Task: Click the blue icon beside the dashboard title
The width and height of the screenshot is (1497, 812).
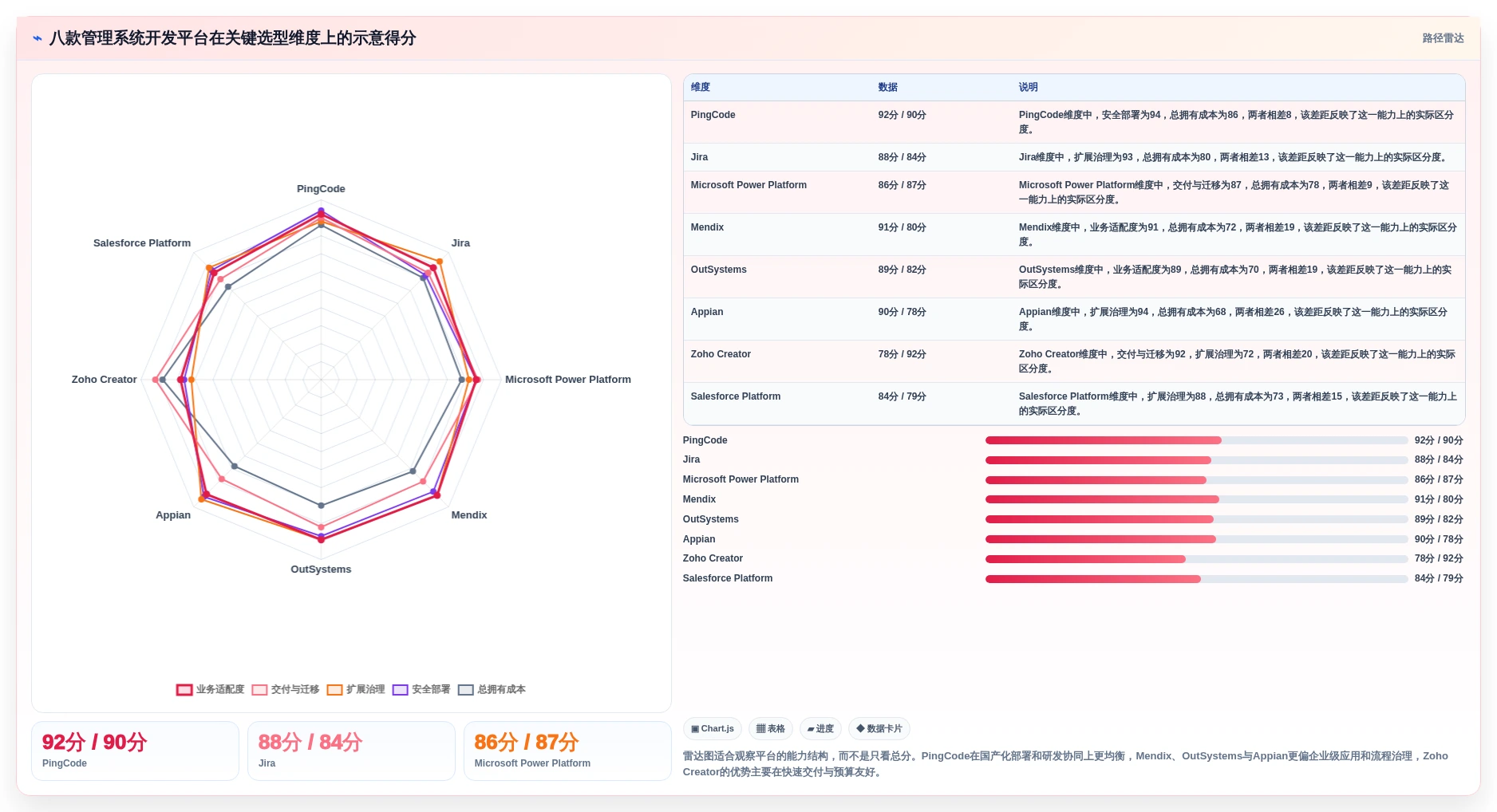Action: point(37,38)
